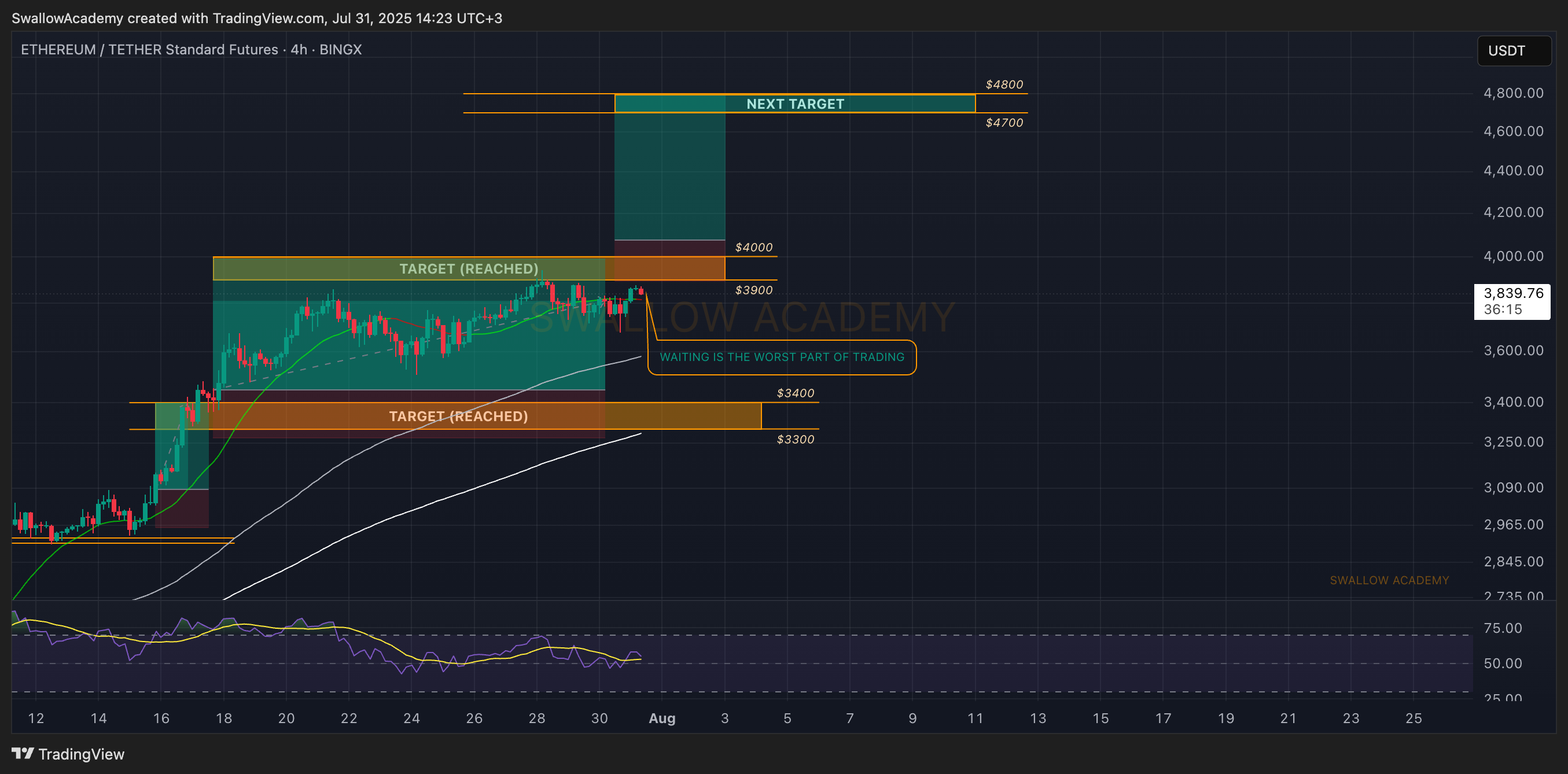Click the NEXT TARGET zone label
The width and height of the screenshot is (1568, 774).
795,104
